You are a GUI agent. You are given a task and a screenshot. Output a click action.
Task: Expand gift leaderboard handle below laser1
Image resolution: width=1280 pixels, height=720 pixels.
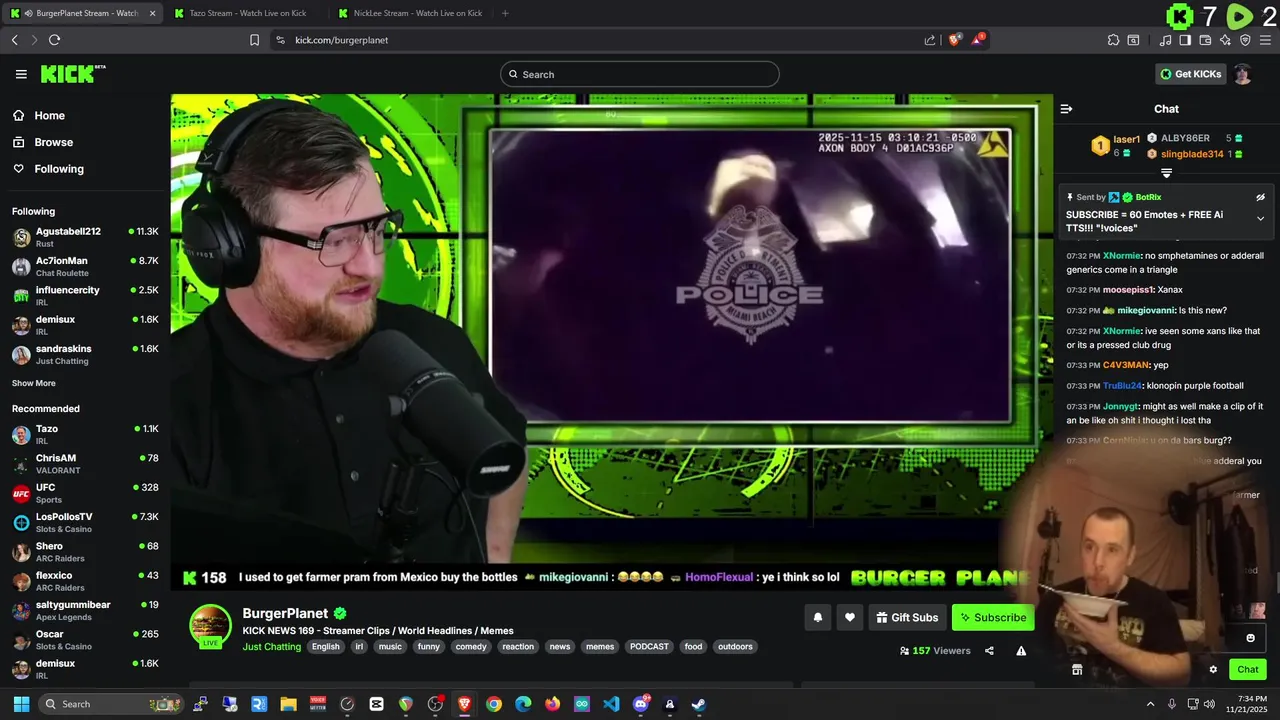[x=1166, y=173]
